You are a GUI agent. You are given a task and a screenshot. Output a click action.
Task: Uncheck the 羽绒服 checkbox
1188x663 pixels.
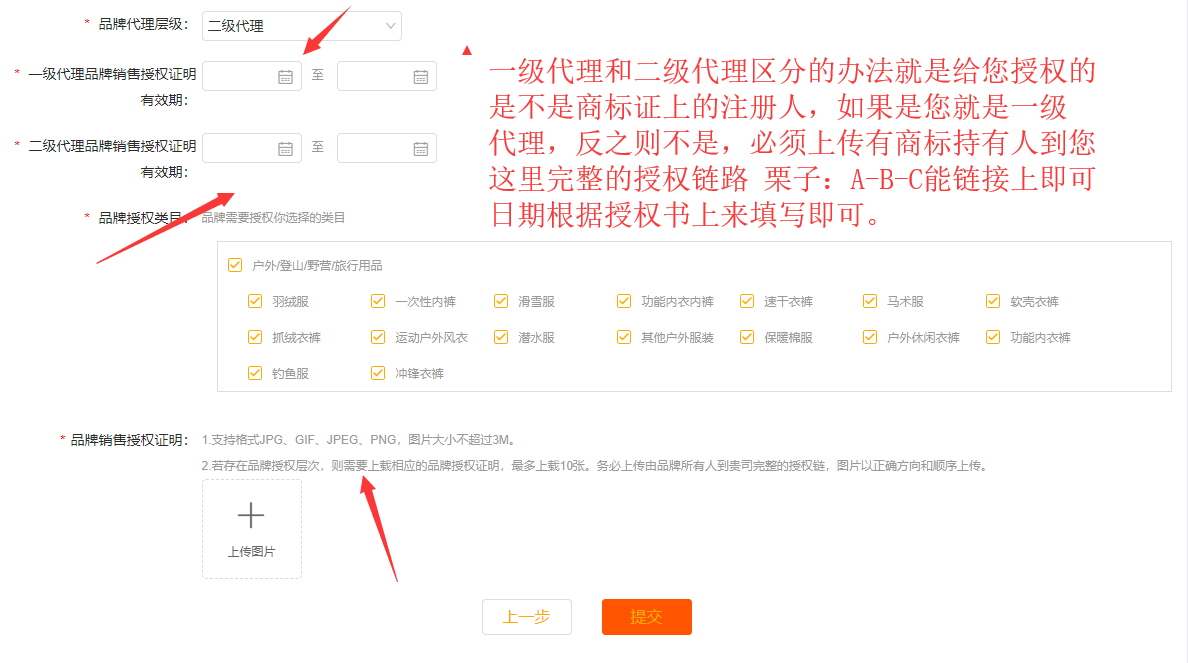click(255, 301)
